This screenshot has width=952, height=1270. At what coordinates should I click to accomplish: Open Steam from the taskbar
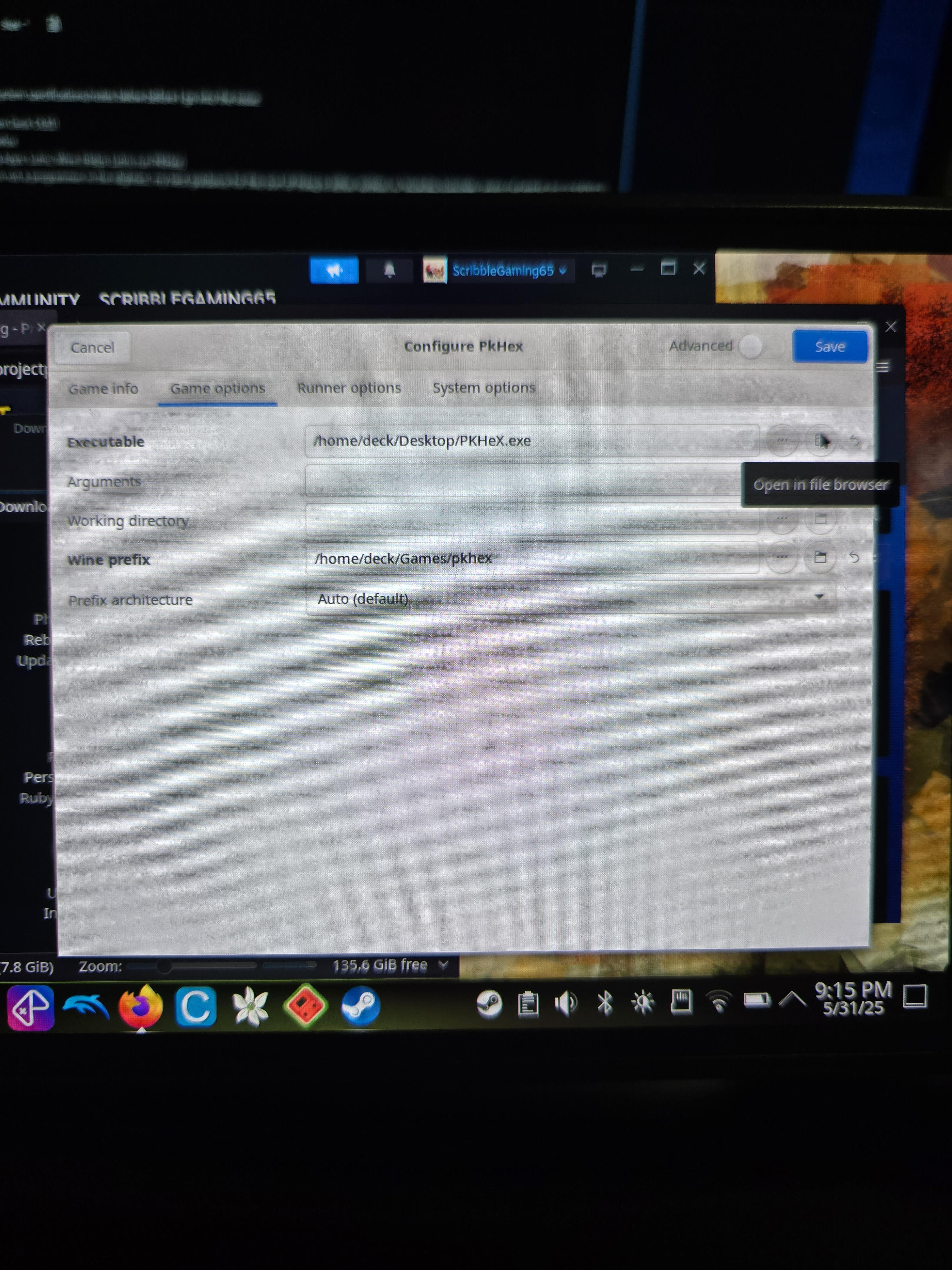360,1005
